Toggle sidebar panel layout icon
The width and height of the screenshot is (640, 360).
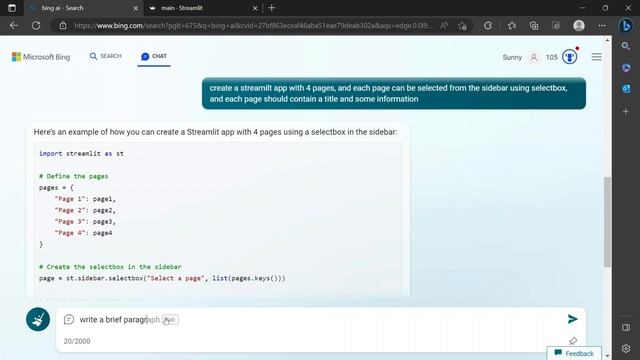pos(626,327)
